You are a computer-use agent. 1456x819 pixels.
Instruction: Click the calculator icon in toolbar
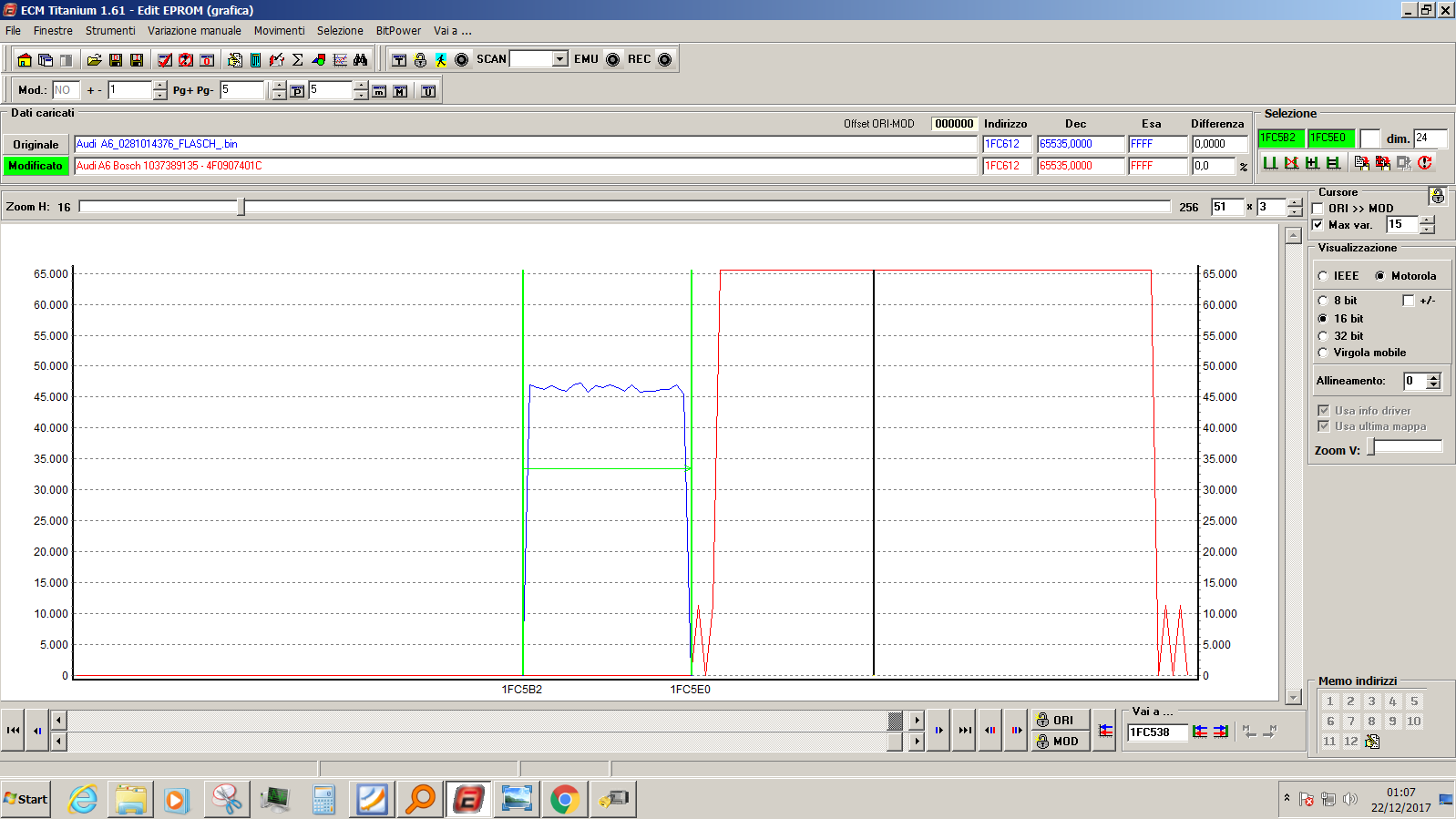tap(255, 60)
